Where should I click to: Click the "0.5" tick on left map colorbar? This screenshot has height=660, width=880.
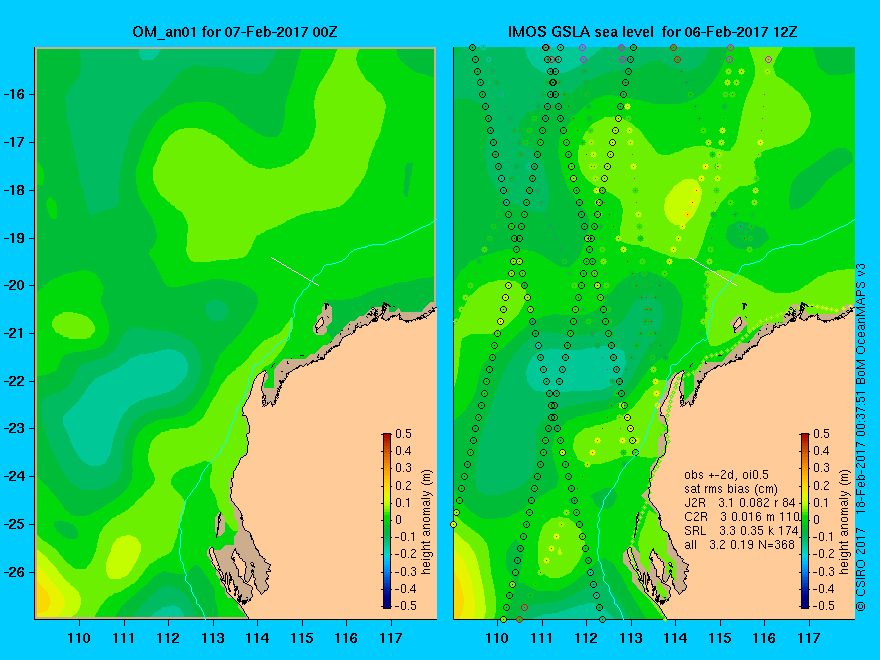click(404, 434)
